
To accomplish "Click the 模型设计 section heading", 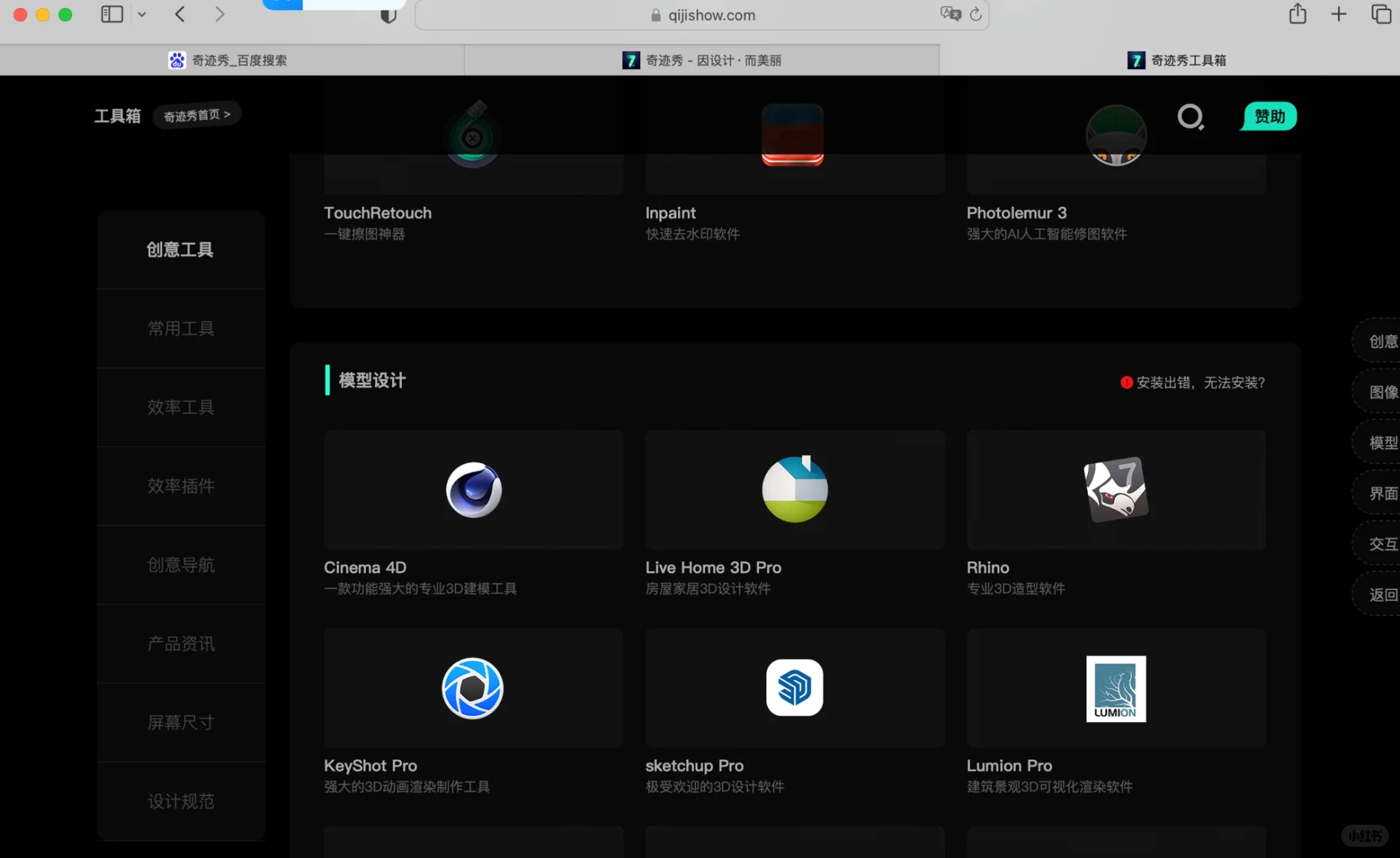I will pyautogui.click(x=372, y=381).
